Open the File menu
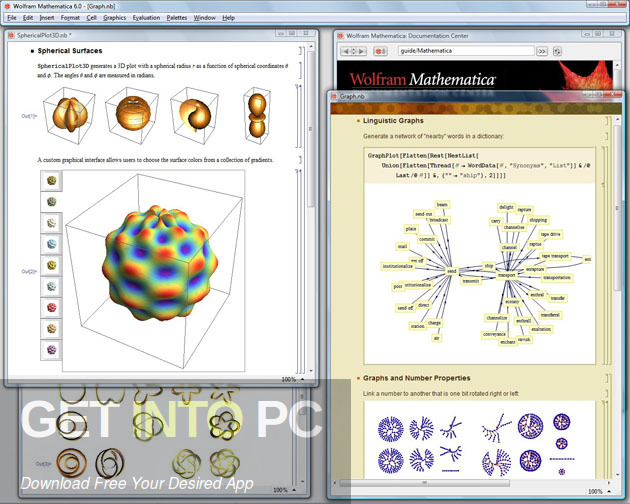630x504 pixels. click(12, 18)
